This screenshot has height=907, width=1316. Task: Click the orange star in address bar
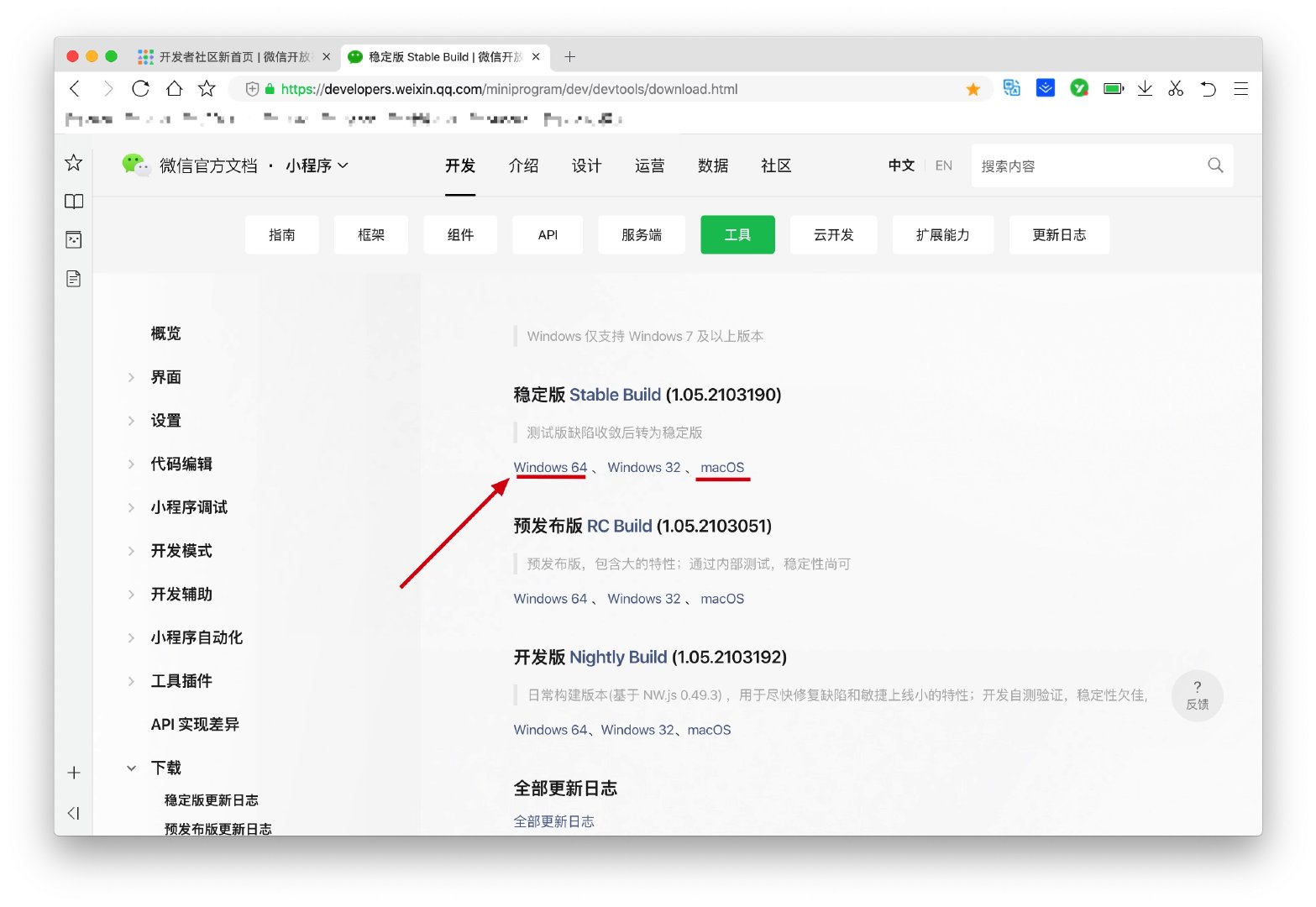click(x=973, y=89)
